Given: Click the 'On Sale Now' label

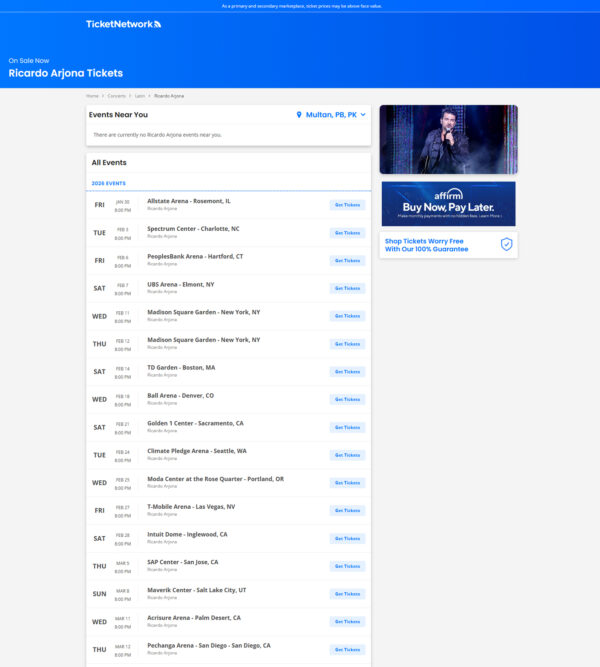Looking at the screenshot, I should tap(29, 61).
